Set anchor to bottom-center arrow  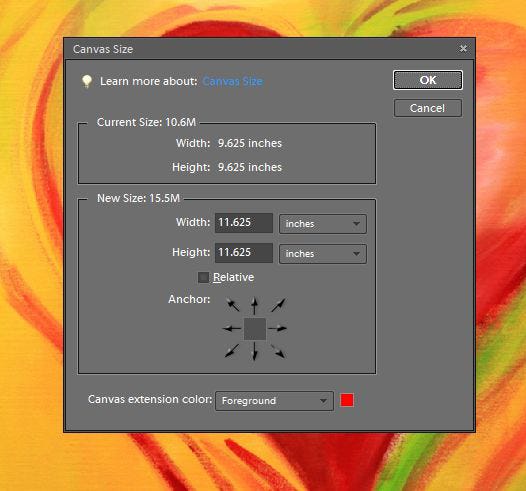(255, 351)
